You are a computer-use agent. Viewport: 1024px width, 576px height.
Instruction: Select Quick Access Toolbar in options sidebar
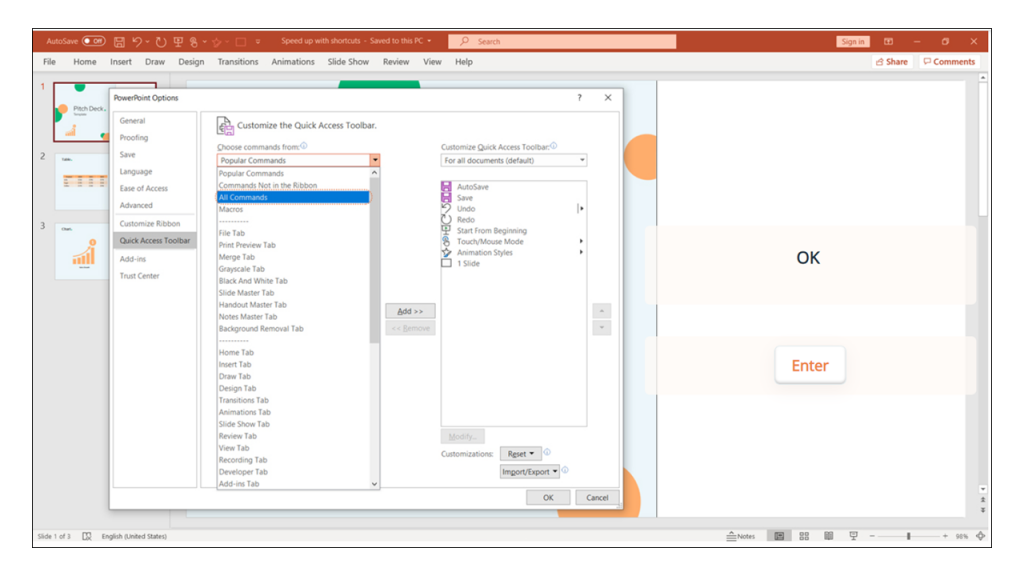(155, 240)
